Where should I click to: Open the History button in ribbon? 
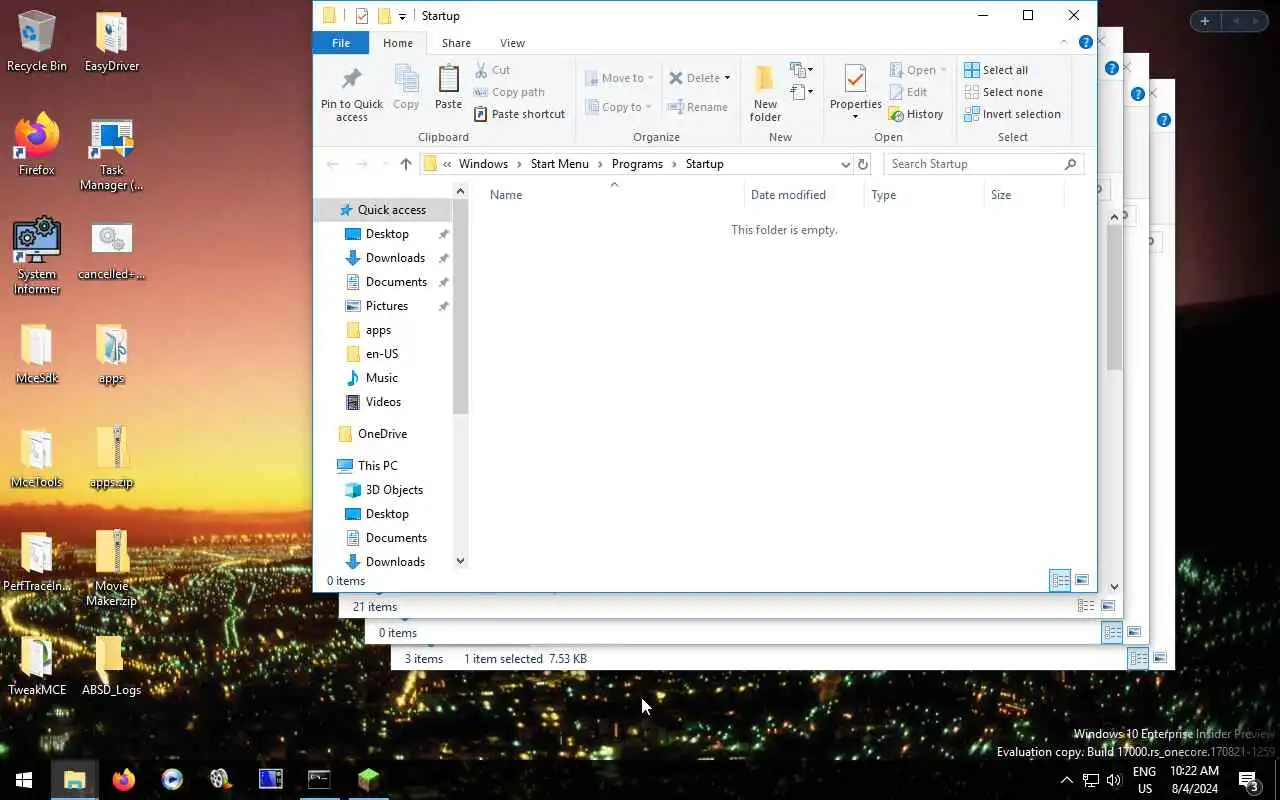916,114
